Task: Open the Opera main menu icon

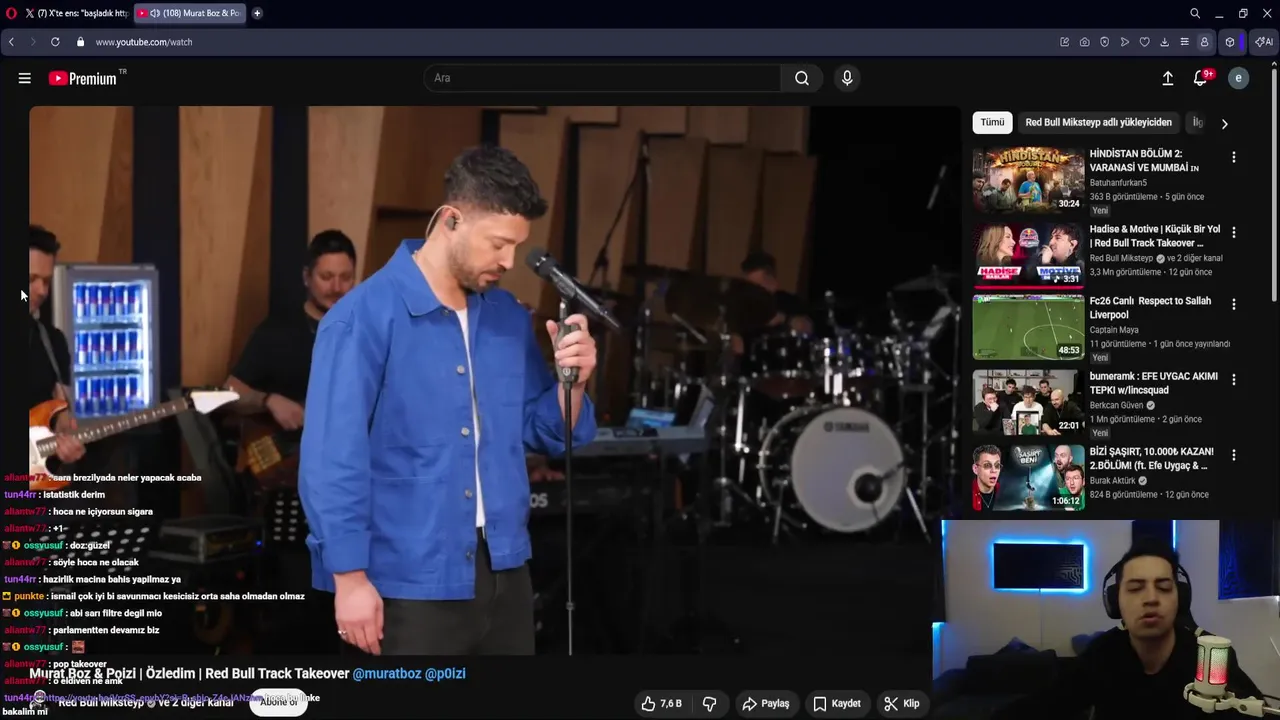Action: (11, 13)
